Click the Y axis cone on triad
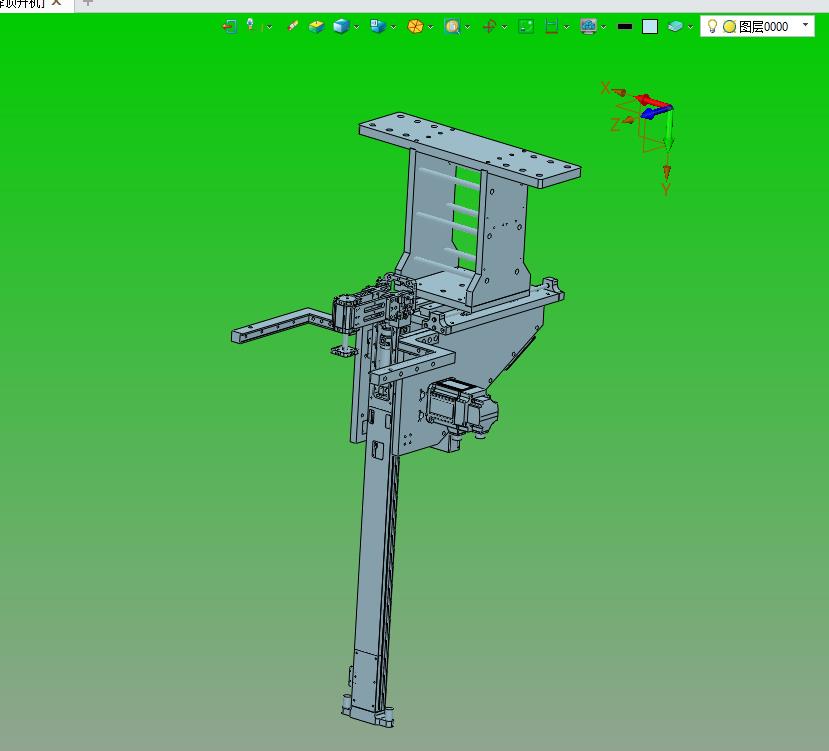 click(667, 171)
